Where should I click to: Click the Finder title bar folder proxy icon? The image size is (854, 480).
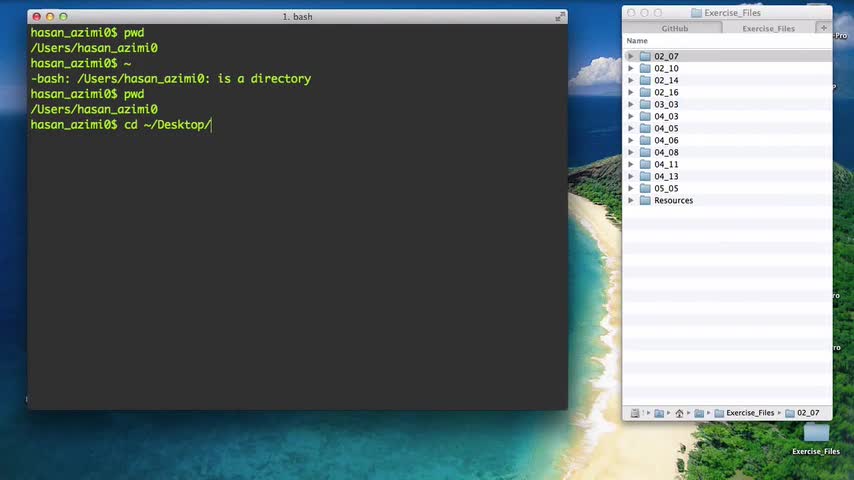pyautogui.click(x=696, y=13)
